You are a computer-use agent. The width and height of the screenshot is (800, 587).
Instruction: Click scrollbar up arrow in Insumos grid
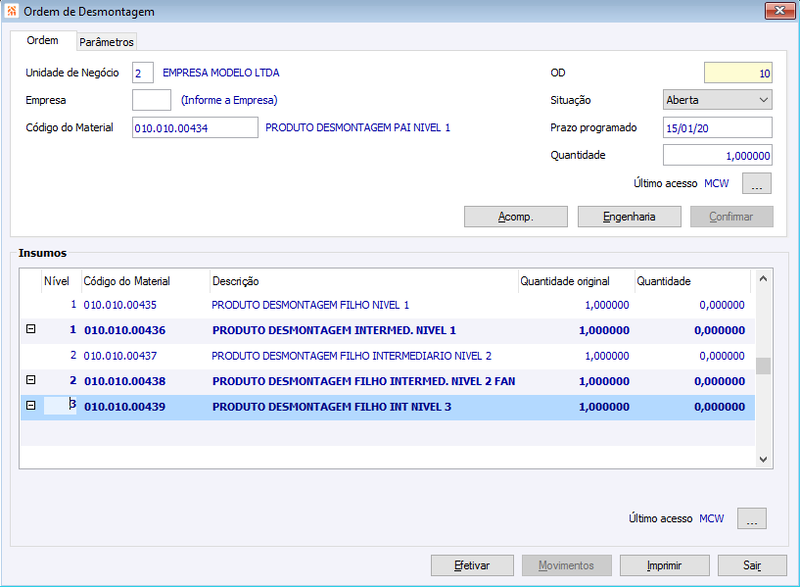[763, 278]
